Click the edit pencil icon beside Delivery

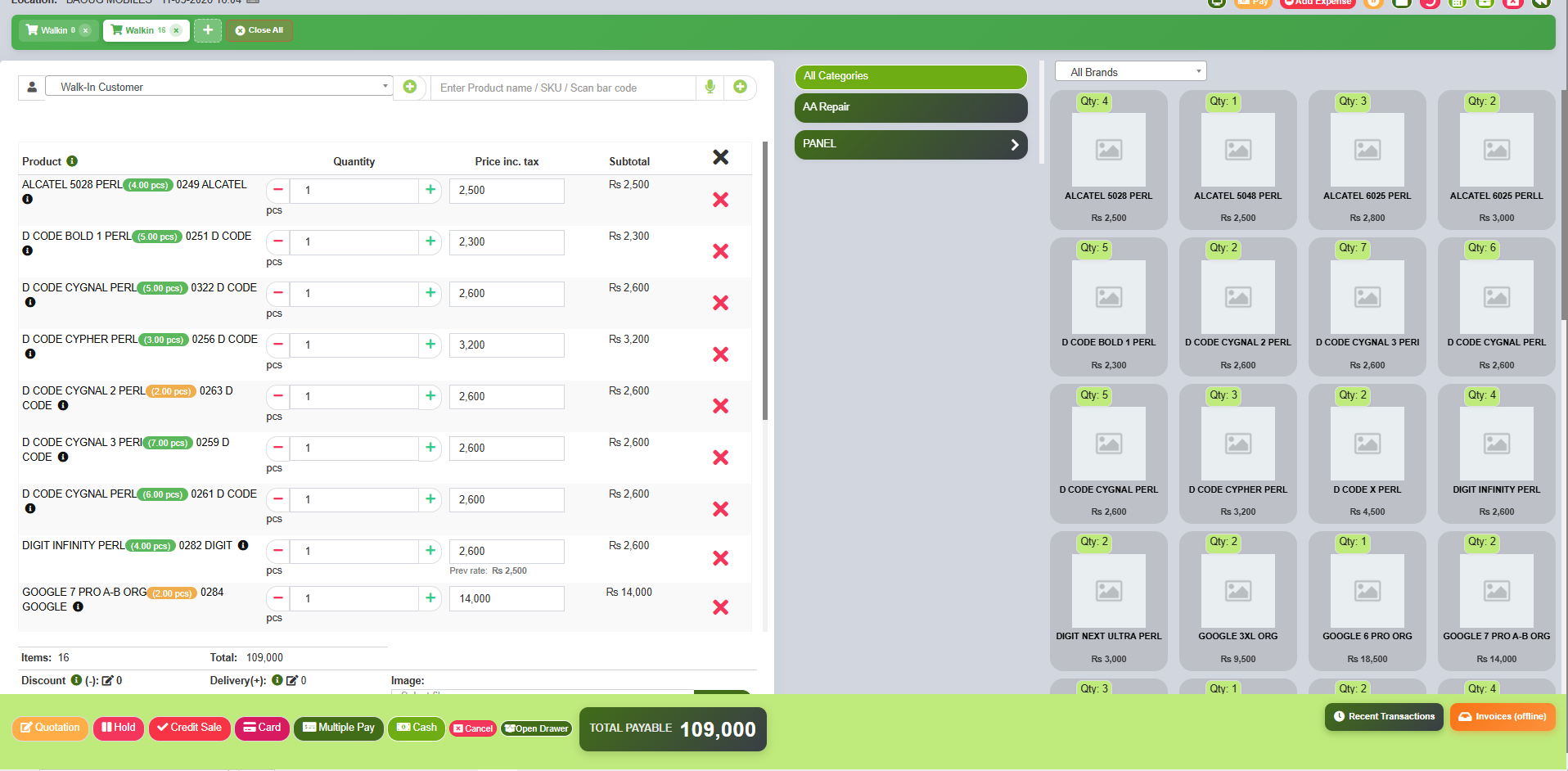pos(291,680)
